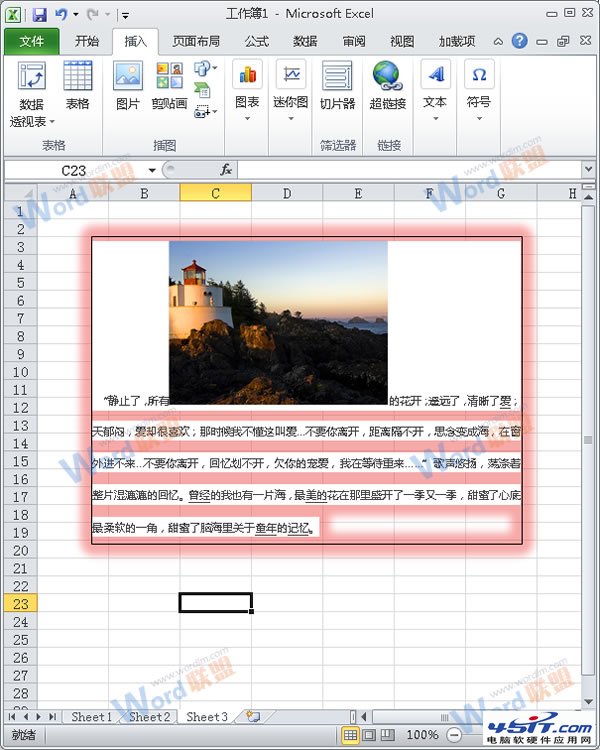Open the Screenshot tool icon

(x=205, y=112)
